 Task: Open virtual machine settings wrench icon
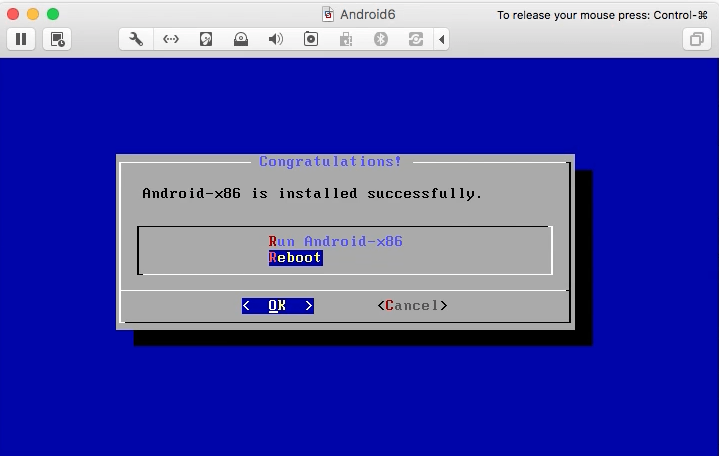(136, 39)
